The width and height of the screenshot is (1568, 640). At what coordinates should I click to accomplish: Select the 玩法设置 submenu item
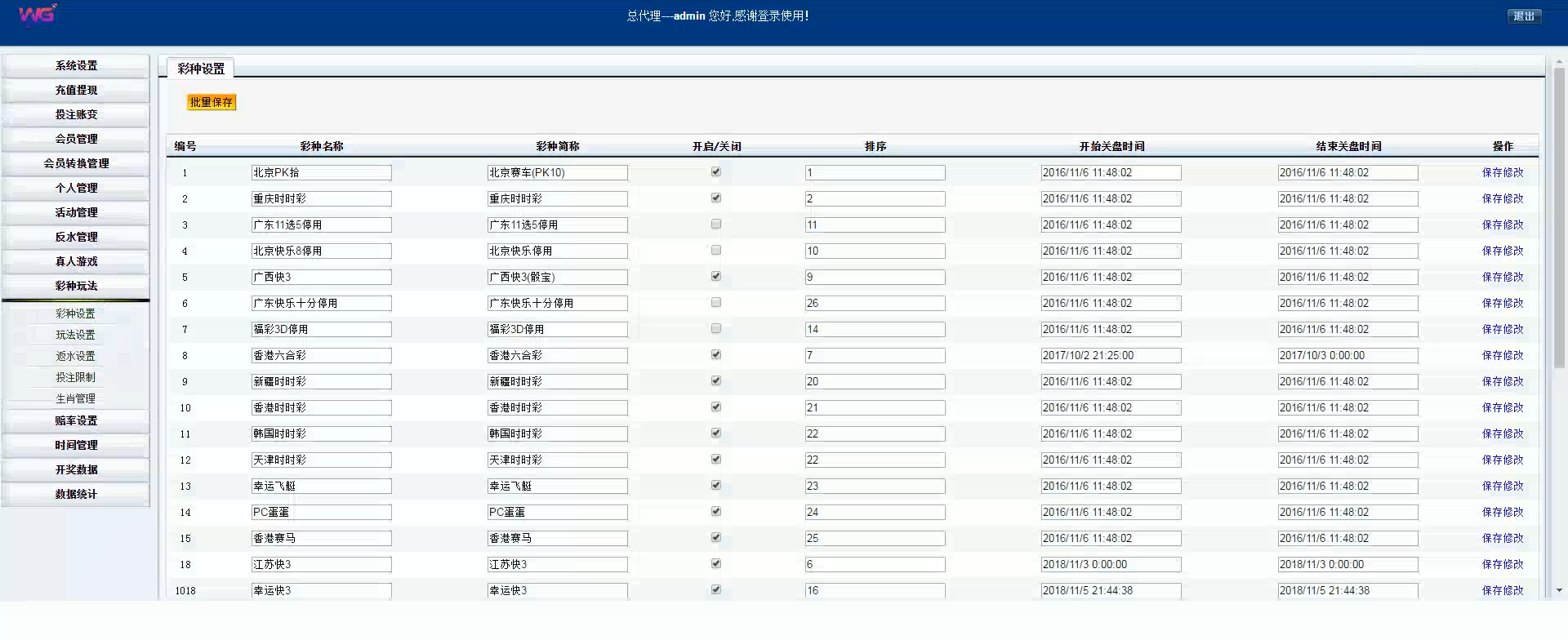(75, 336)
